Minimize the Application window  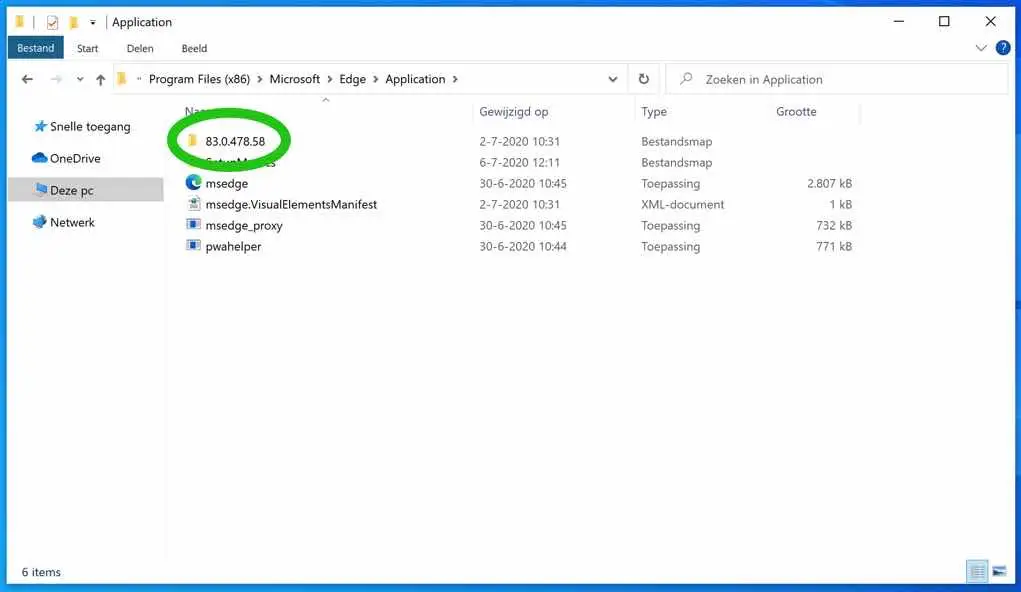point(899,21)
